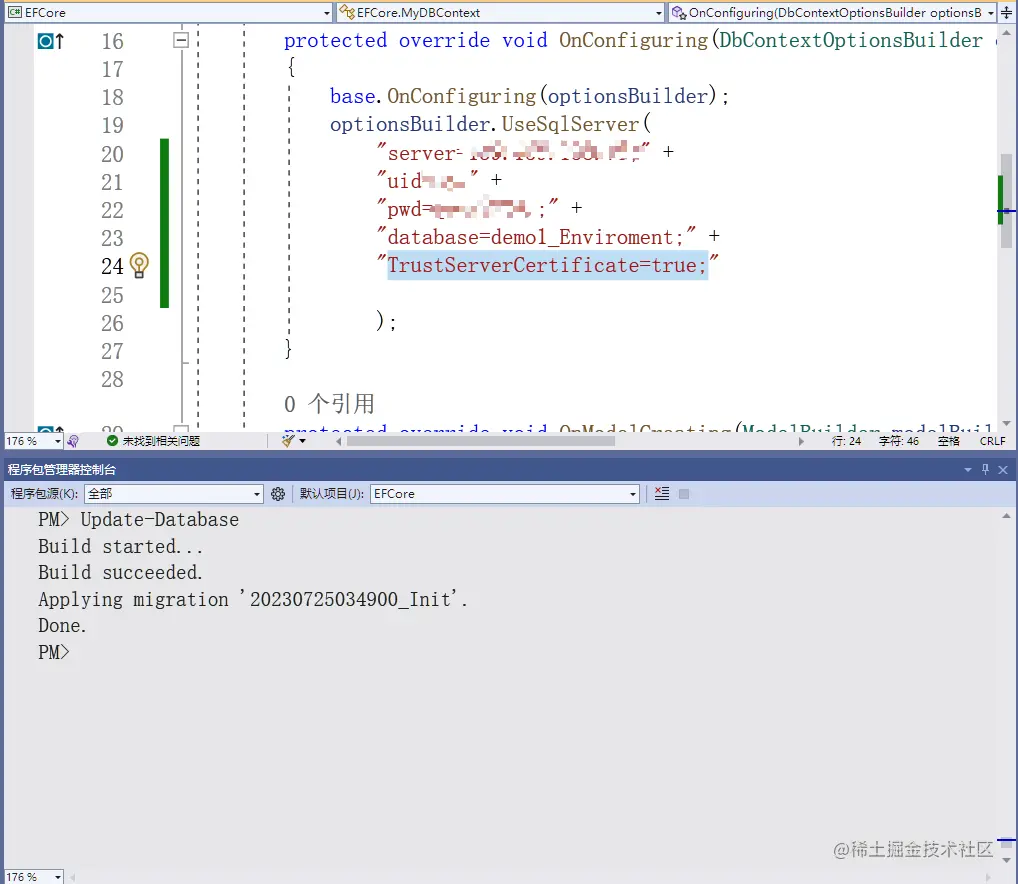1018x884 pixels.
Task: Clear the Package Manager Console output
Action: (662, 494)
